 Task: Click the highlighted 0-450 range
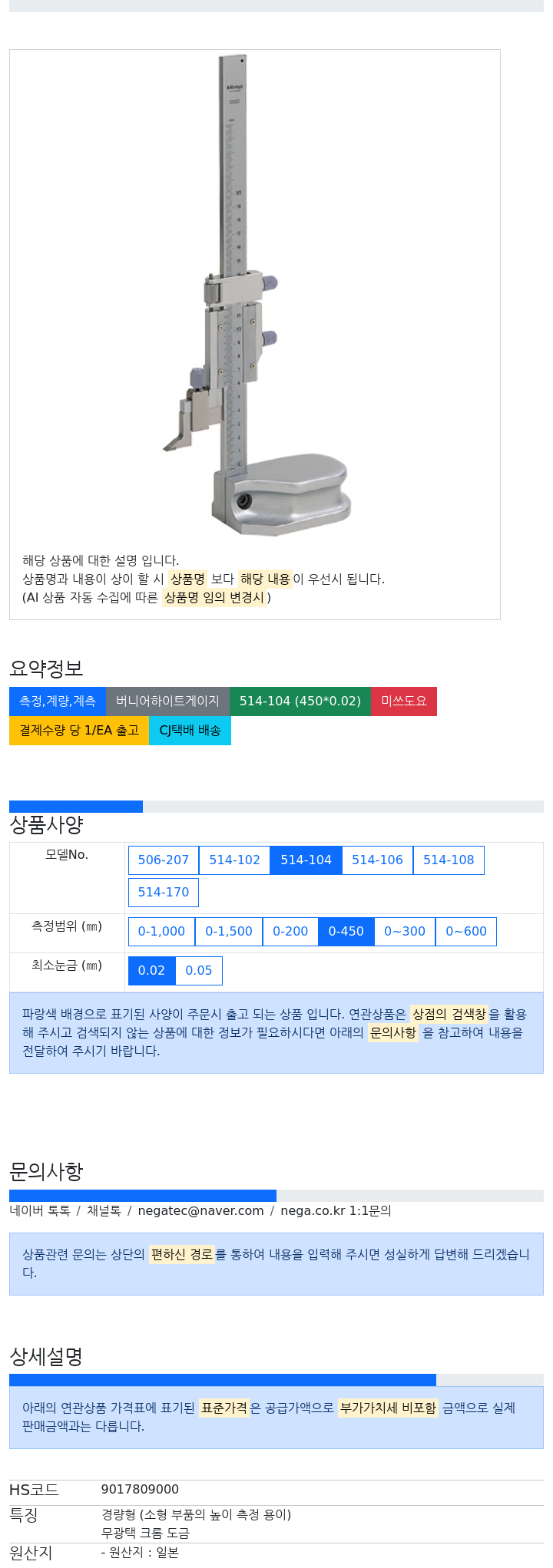point(346,932)
